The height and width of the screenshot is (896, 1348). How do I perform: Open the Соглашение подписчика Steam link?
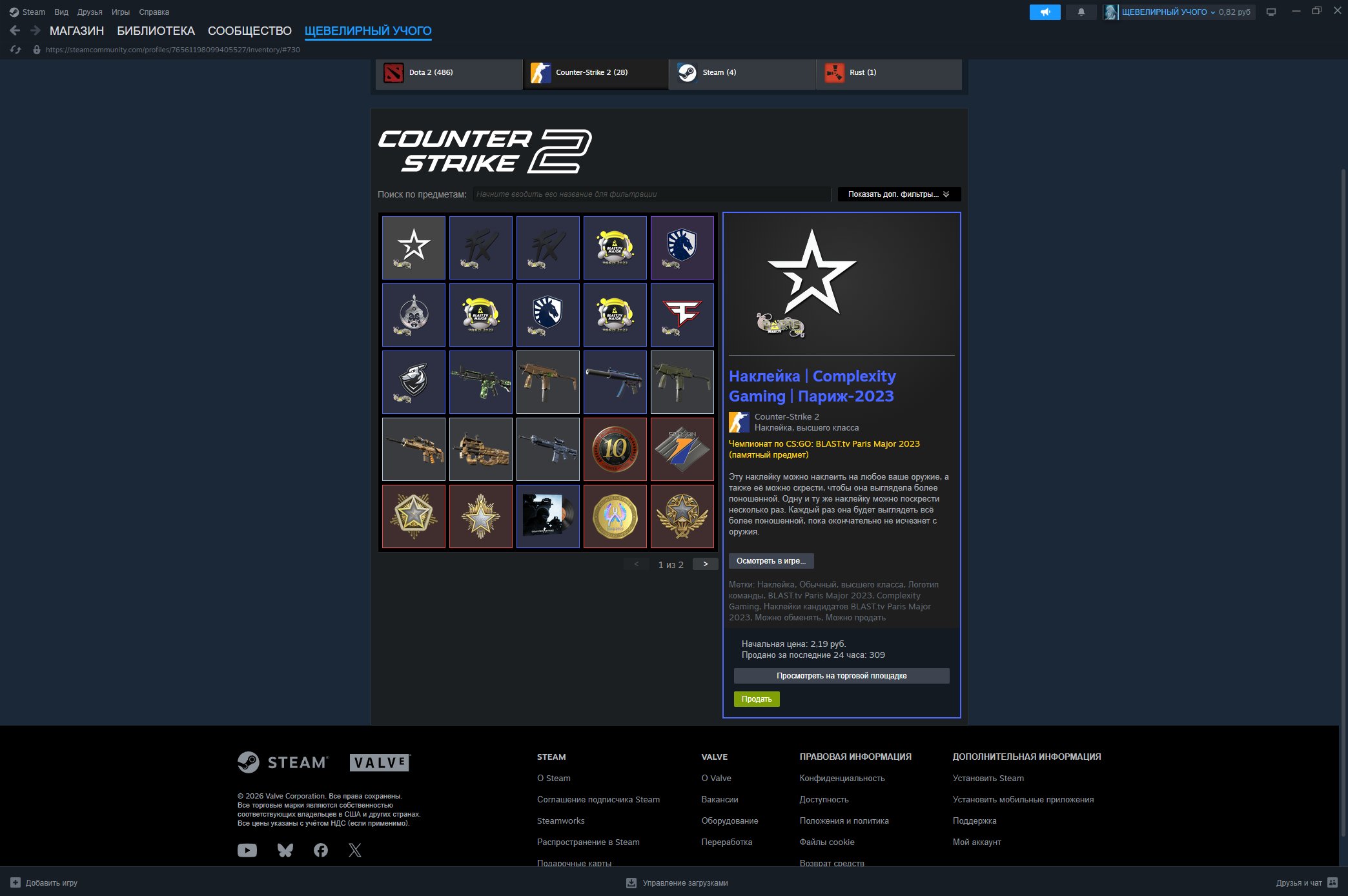598,799
